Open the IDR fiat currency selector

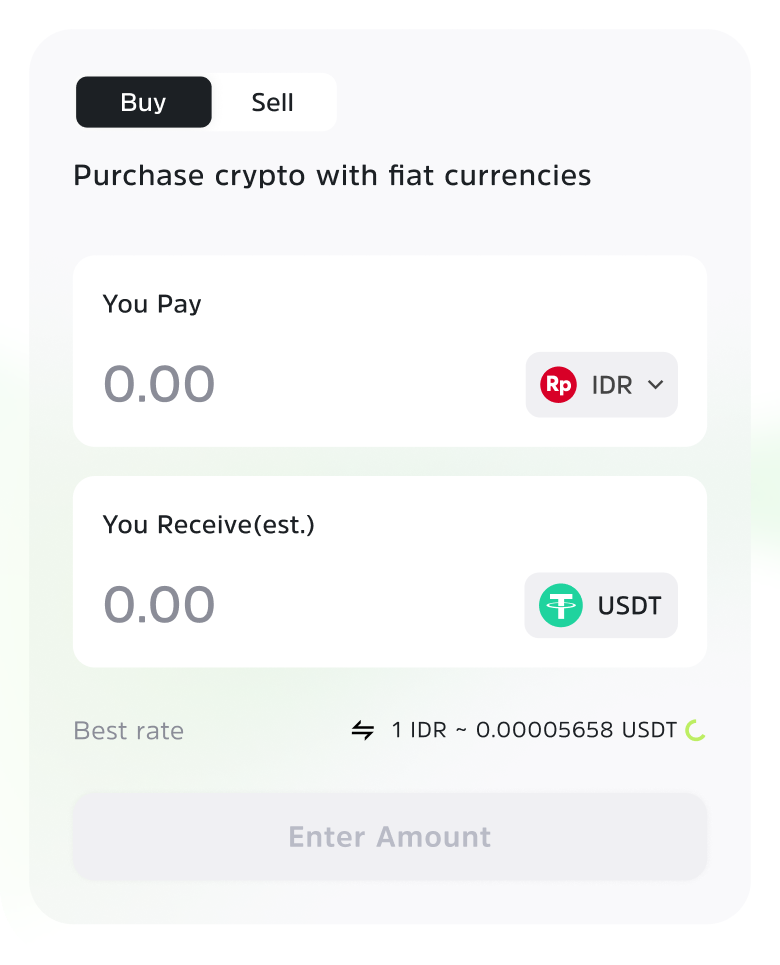click(x=601, y=385)
